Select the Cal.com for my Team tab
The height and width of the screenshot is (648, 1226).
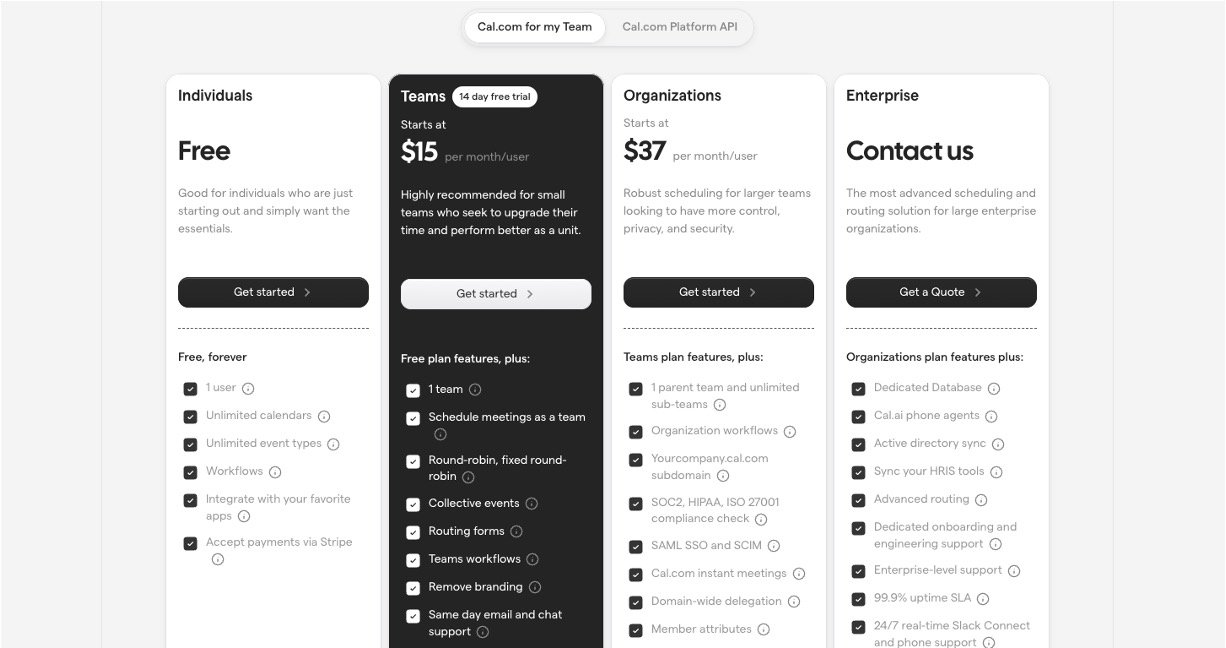pyautogui.click(x=534, y=27)
